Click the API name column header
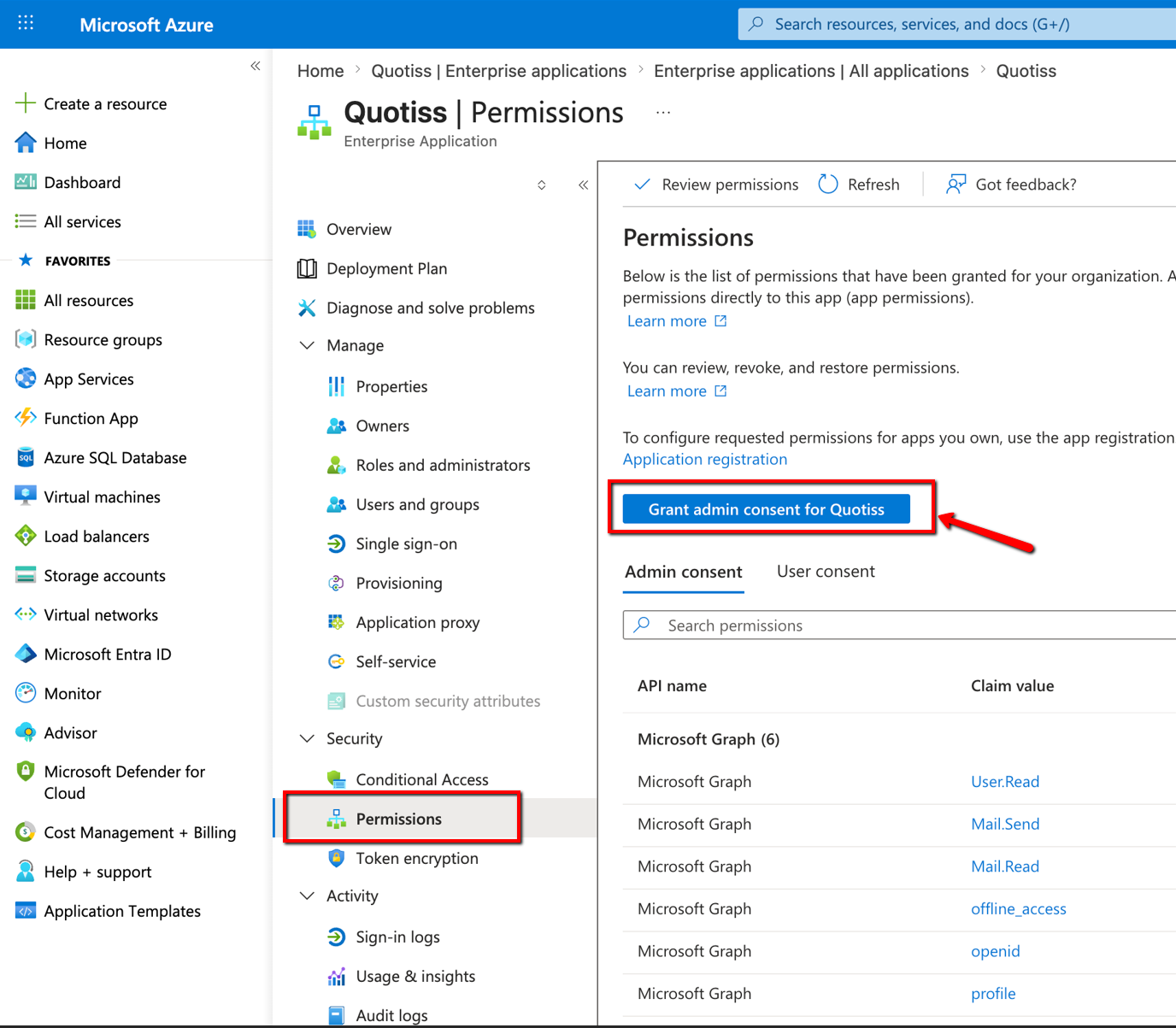 click(x=672, y=685)
